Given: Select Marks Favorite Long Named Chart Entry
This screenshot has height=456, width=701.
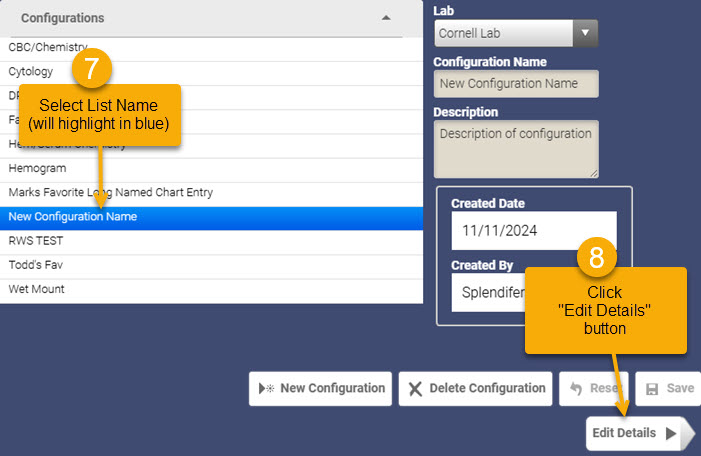Looking at the screenshot, I should 211,193.
